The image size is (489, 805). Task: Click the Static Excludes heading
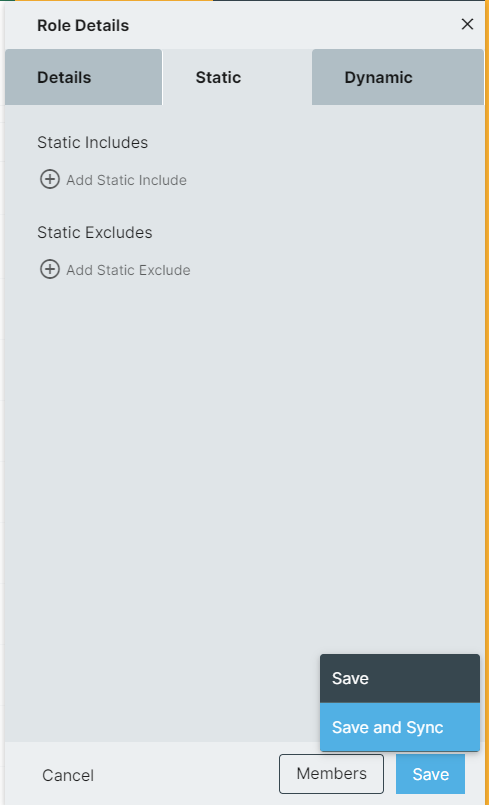(x=95, y=233)
